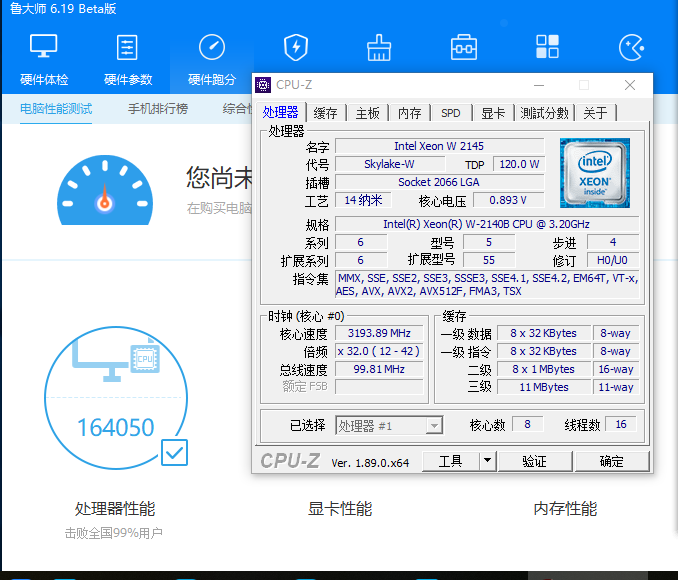The width and height of the screenshot is (678, 580).
Task: Click the revision field H0/U0
Action: 612,260
